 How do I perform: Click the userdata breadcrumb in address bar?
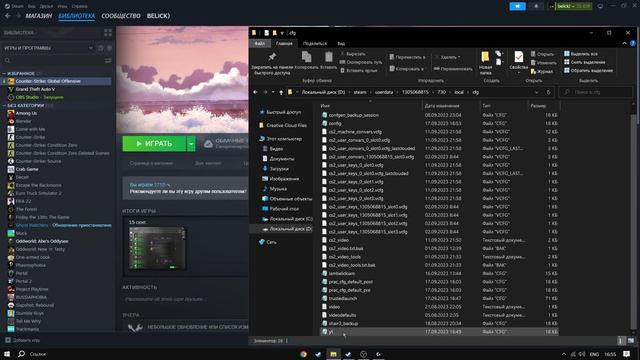pyautogui.click(x=384, y=92)
